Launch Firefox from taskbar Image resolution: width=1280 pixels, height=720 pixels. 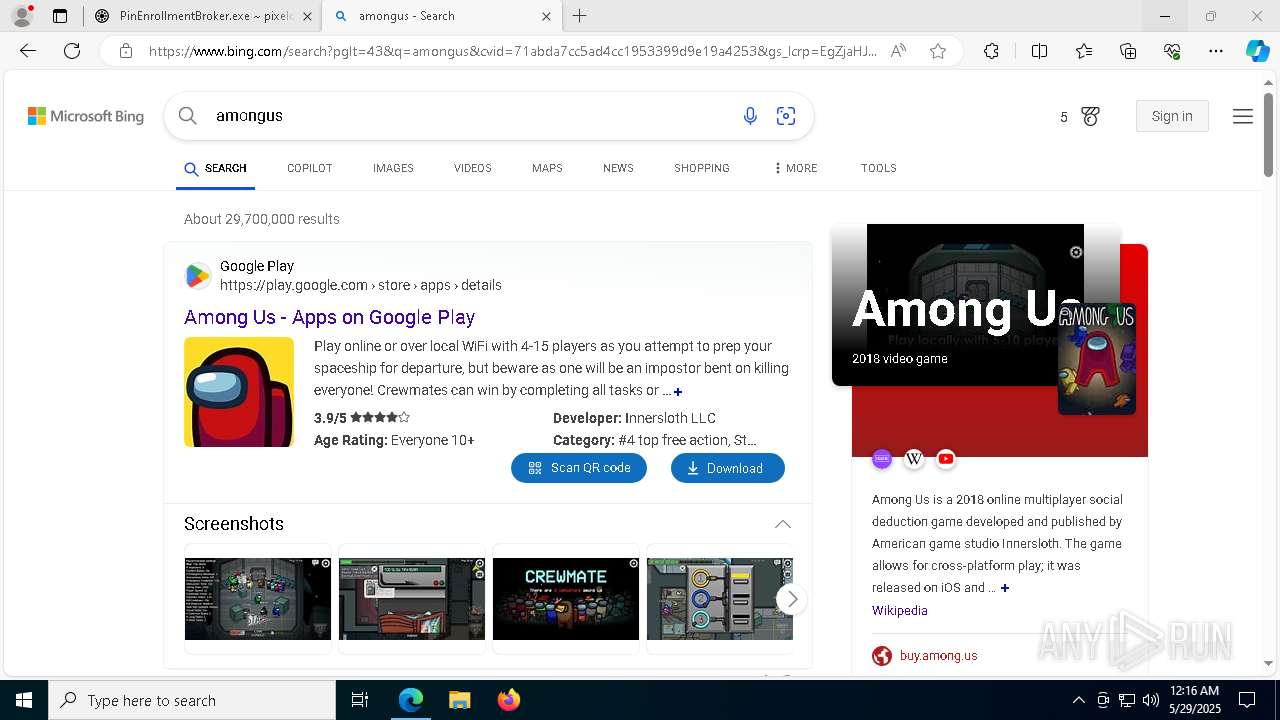(509, 700)
